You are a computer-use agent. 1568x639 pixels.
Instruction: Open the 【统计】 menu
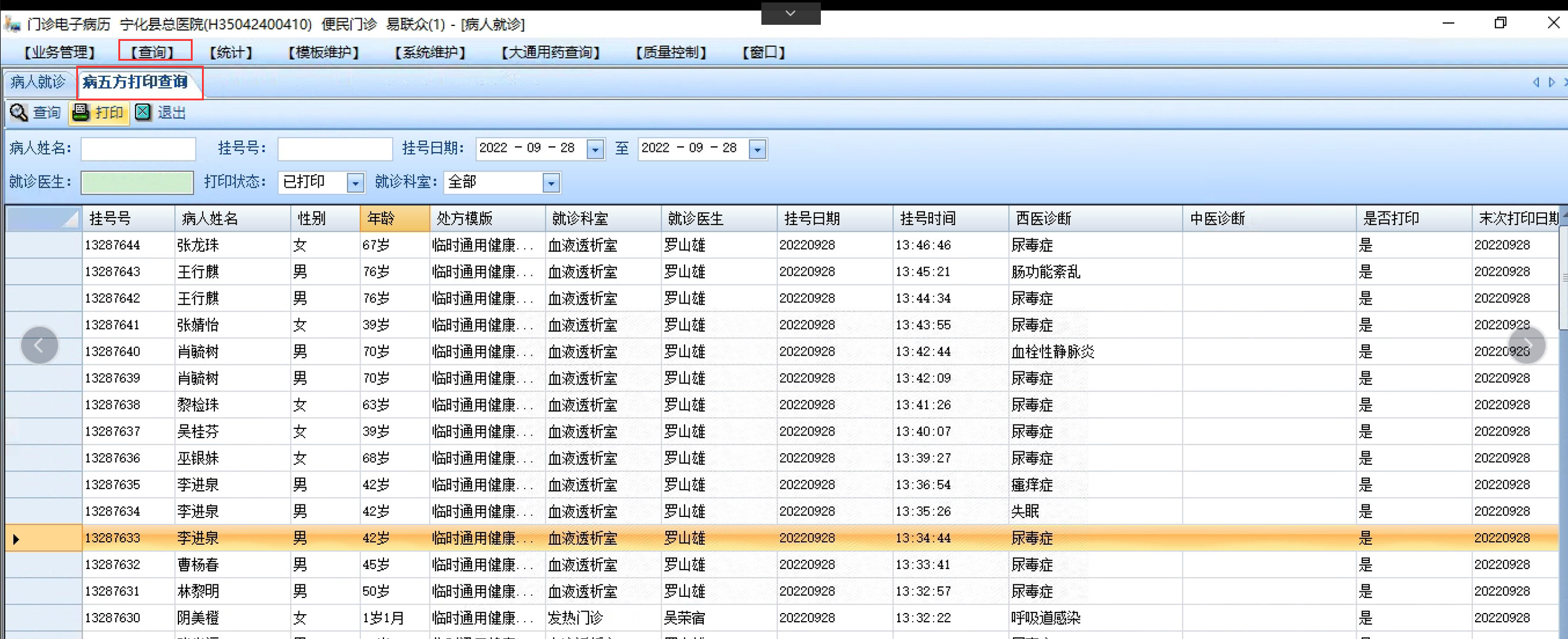pos(230,53)
